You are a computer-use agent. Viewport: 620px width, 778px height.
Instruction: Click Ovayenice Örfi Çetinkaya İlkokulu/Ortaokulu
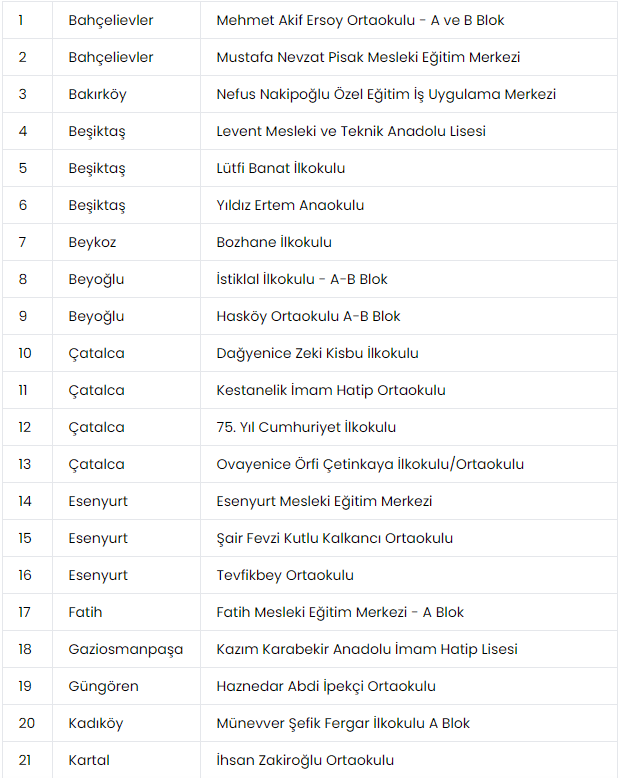click(x=370, y=464)
